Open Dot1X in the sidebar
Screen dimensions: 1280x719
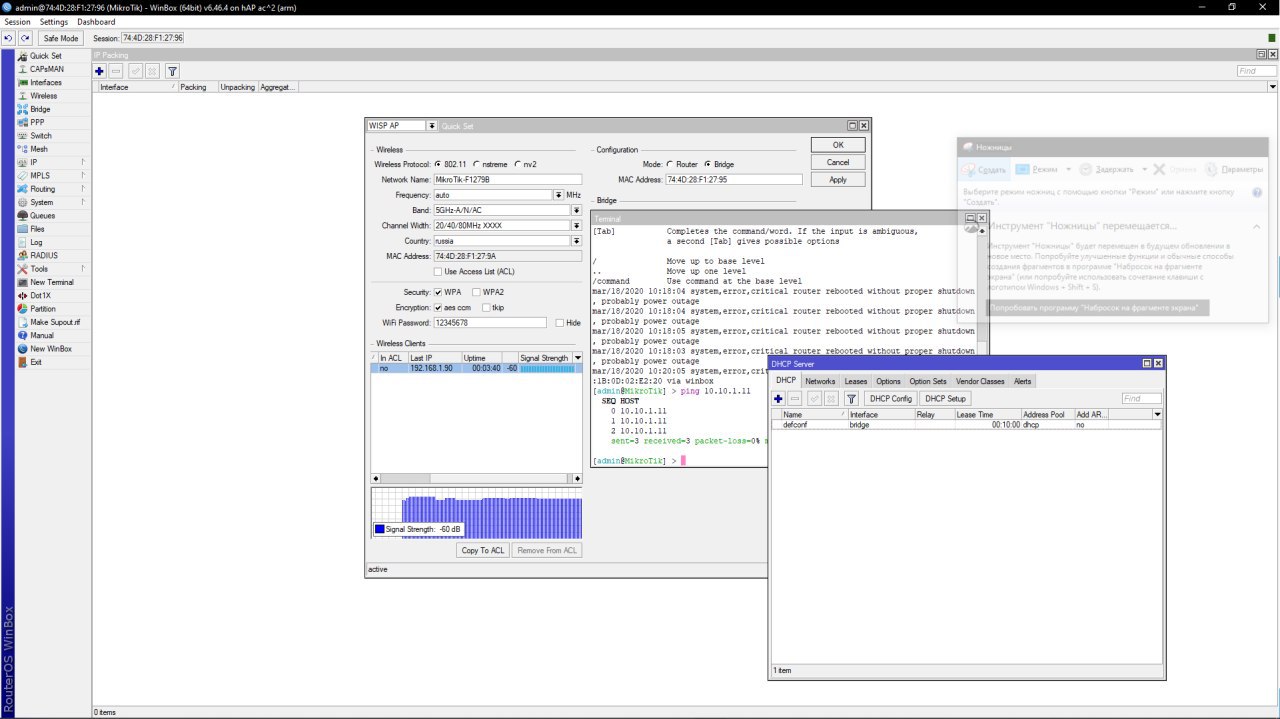pyautogui.click(x=40, y=295)
